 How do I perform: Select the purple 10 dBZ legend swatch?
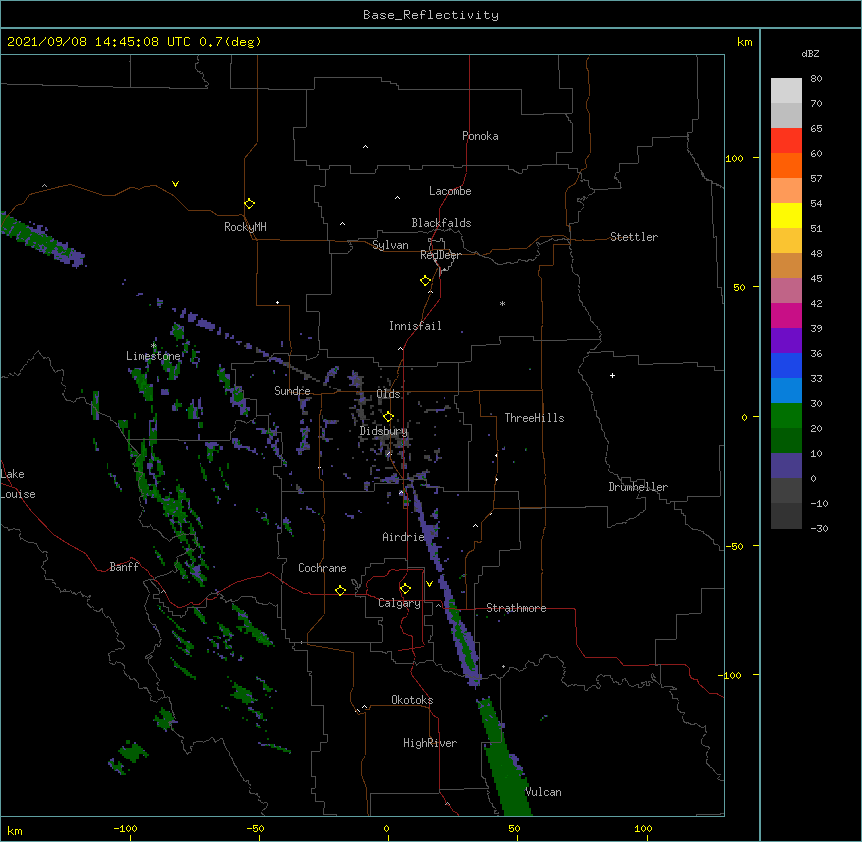pyautogui.click(x=786, y=466)
